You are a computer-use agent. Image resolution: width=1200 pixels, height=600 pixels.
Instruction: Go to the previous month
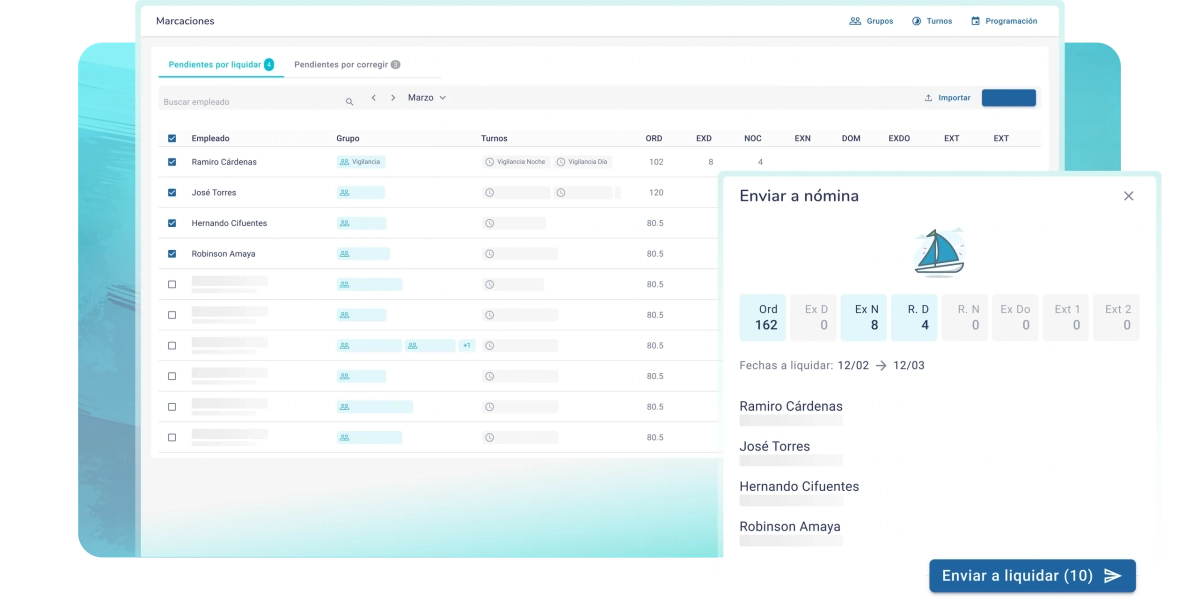[373, 98]
